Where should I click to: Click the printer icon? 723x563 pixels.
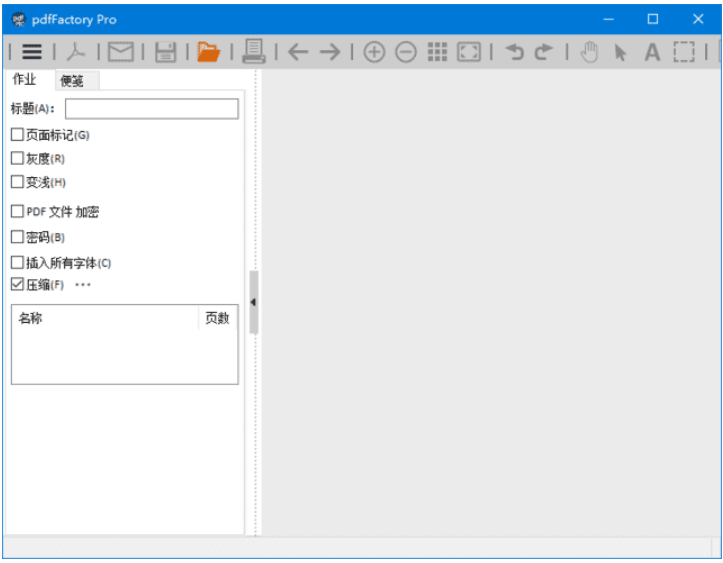tap(254, 51)
